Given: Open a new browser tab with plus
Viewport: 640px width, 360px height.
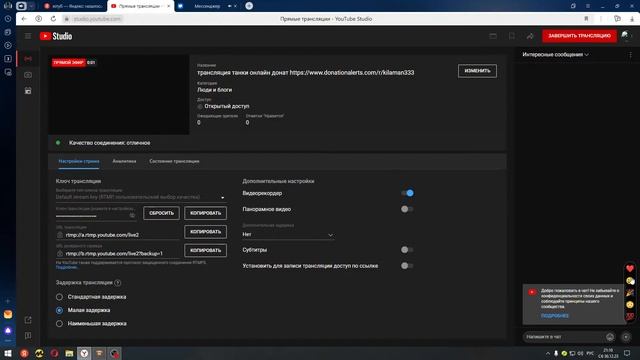Looking at the screenshot, I should 249,6.
